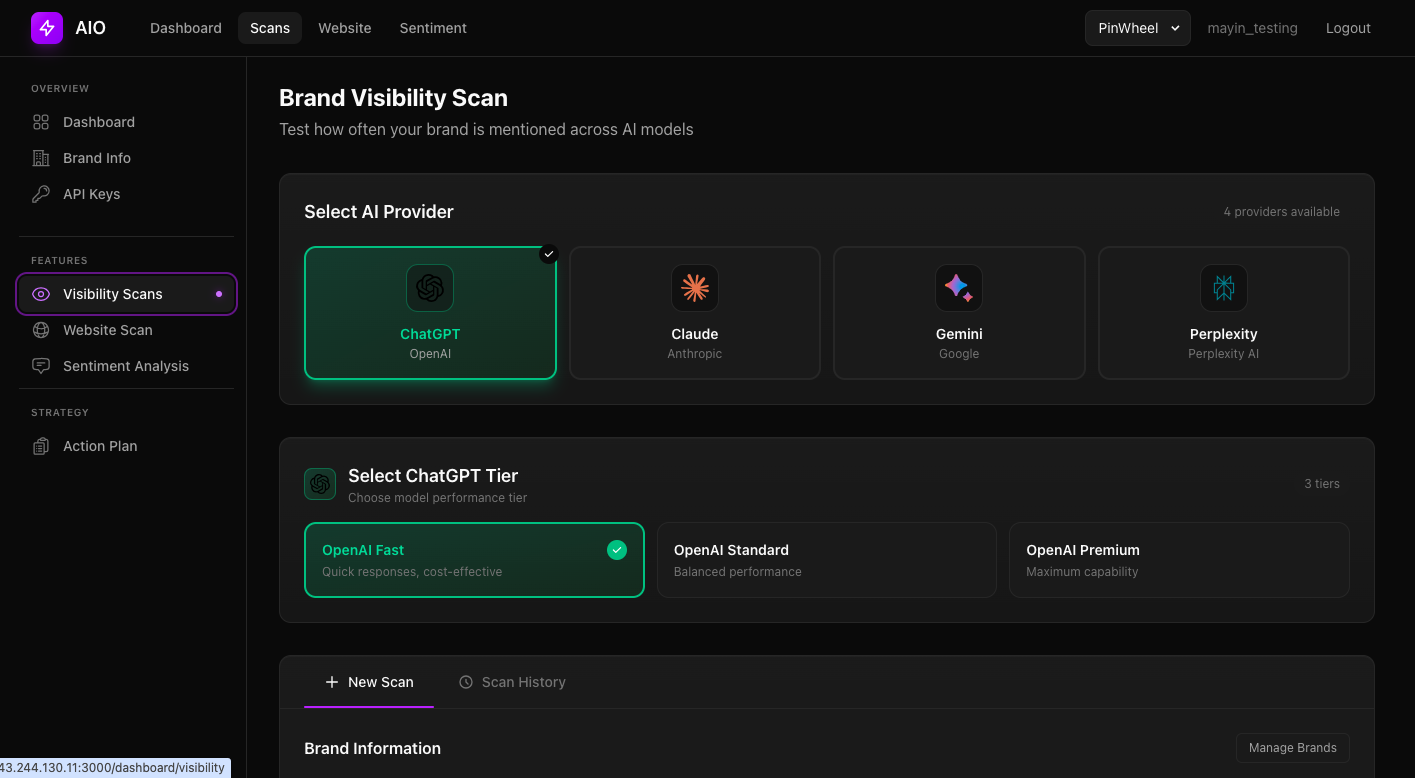This screenshot has width=1415, height=778.
Task: Open Action Plan using its clipboard icon
Action: tap(40, 445)
